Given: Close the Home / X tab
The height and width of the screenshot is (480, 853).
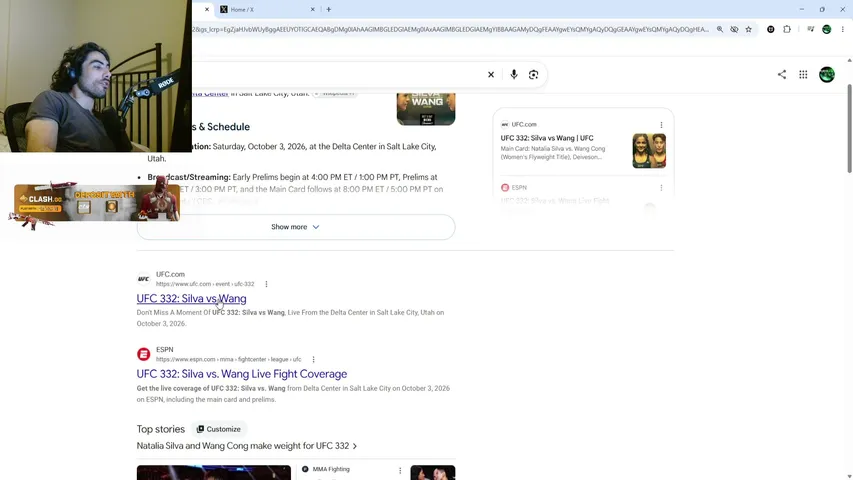Looking at the screenshot, I should [313, 9].
